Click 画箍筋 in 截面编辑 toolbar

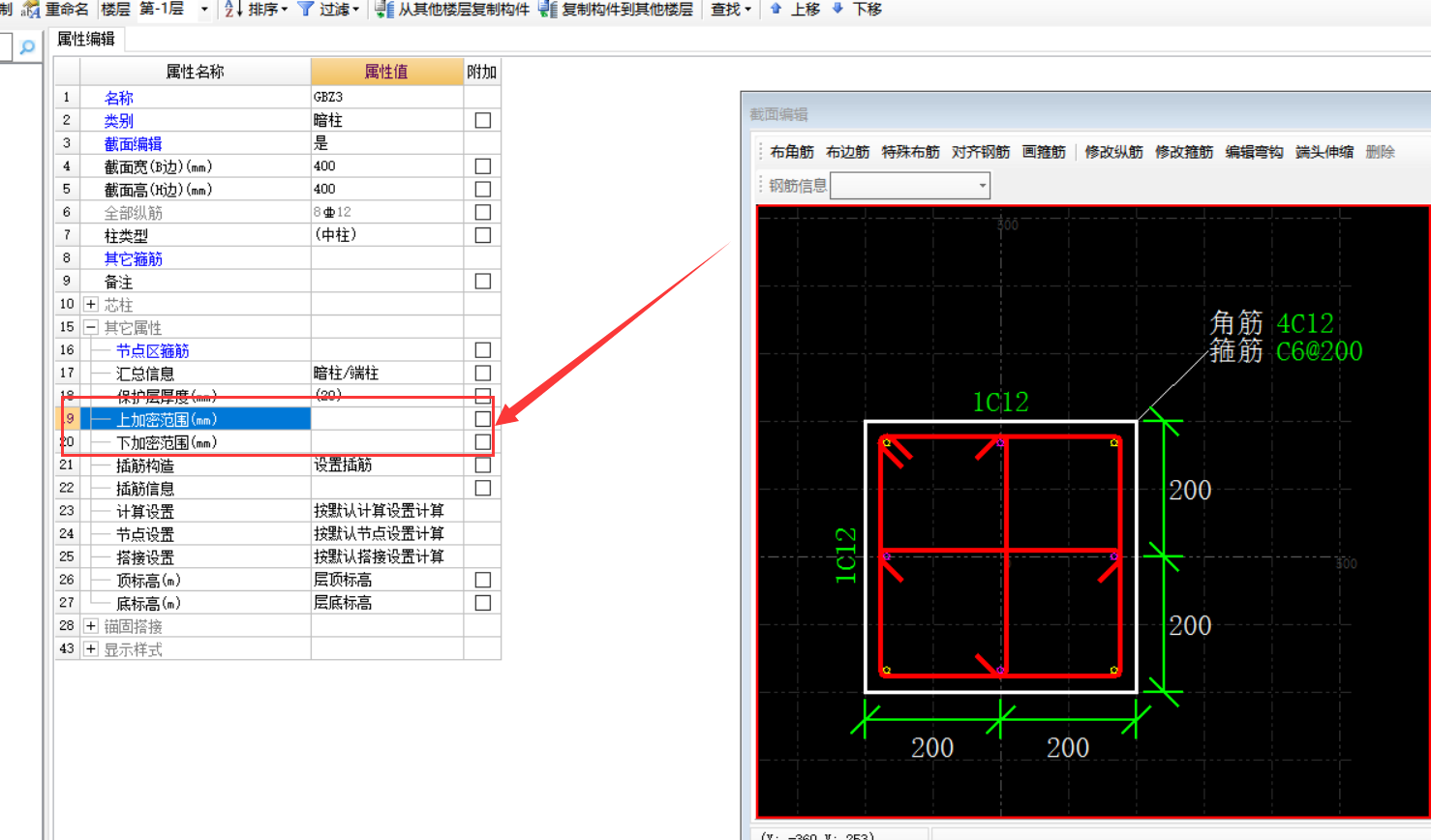tap(1044, 152)
